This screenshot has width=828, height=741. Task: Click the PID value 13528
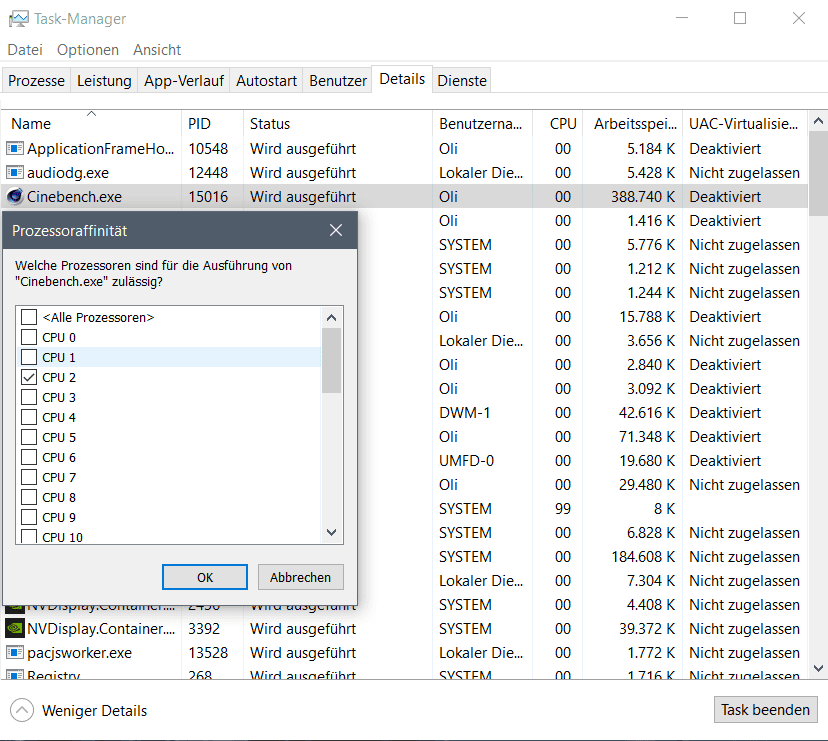[x=208, y=653]
